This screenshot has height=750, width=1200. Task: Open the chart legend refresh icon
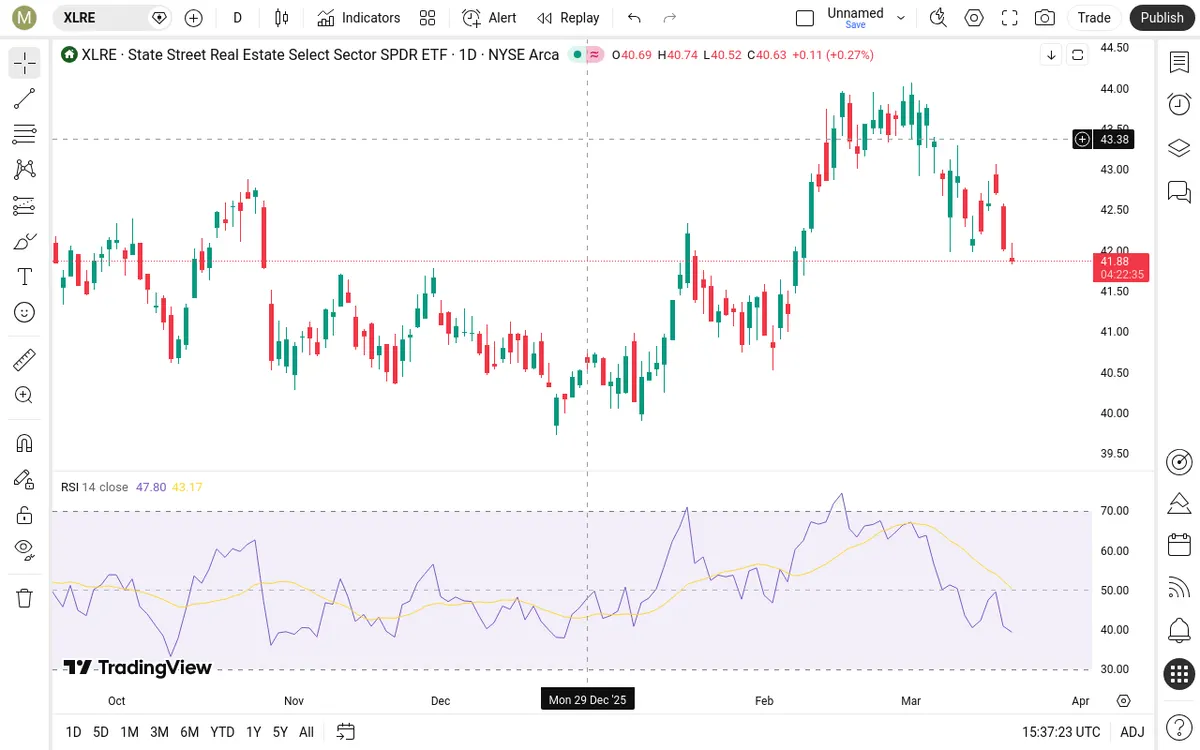tap(1077, 55)
